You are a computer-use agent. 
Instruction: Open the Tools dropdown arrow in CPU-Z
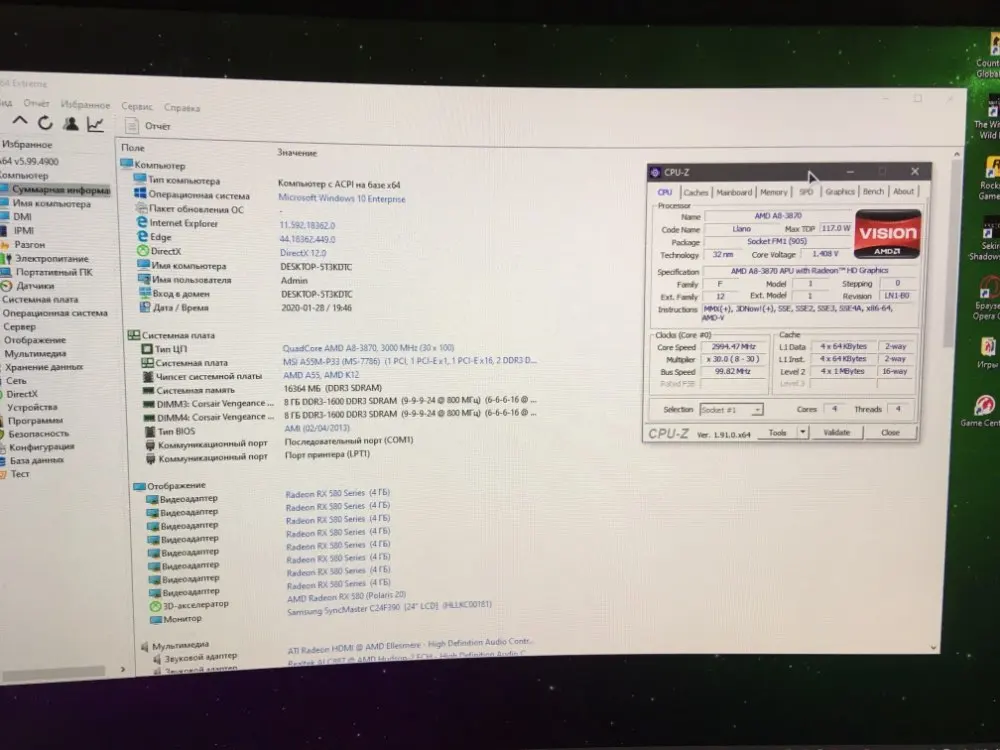click(802, 432)
